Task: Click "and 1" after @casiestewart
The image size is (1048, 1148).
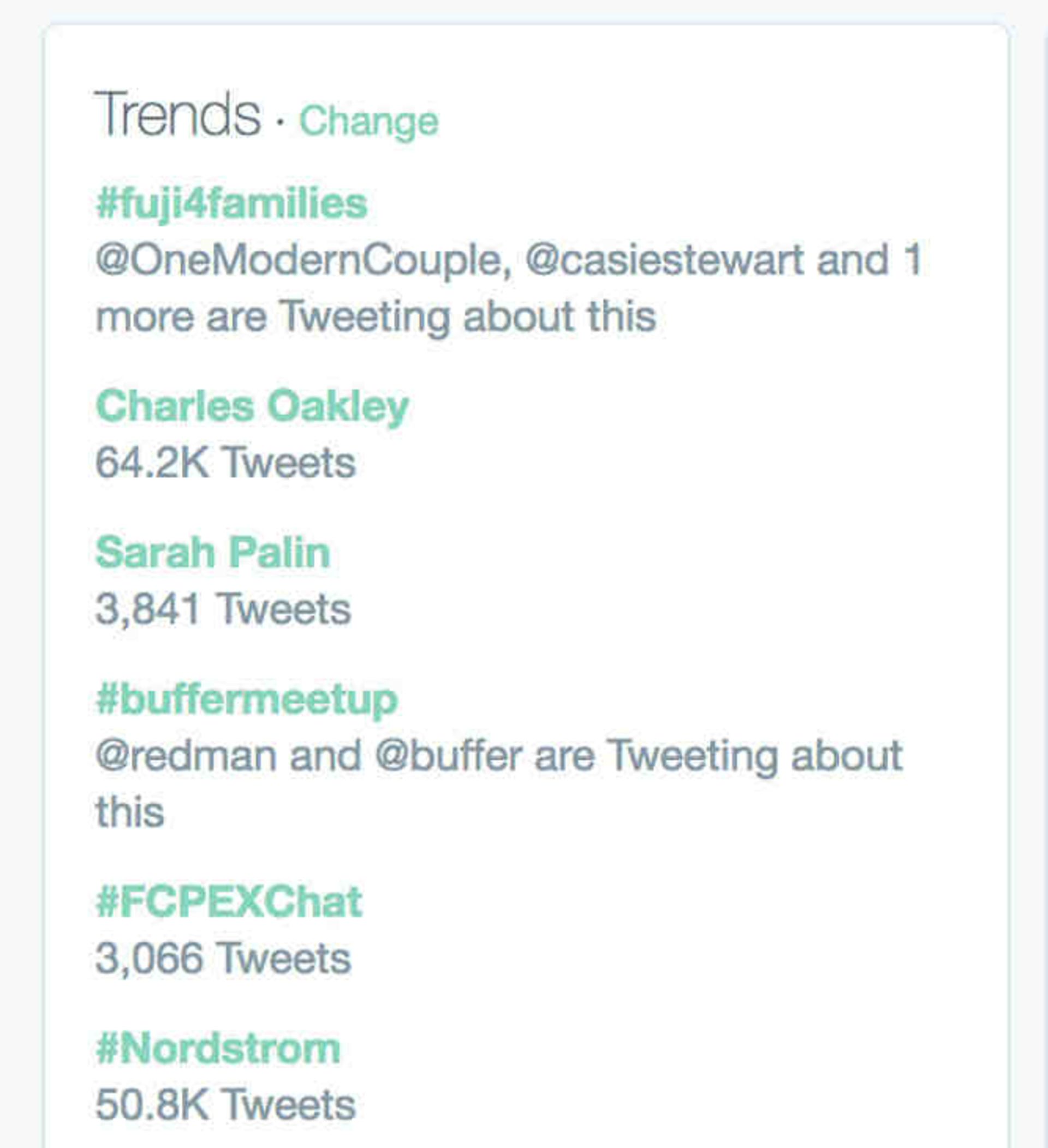Action: (x=869, y=260)
